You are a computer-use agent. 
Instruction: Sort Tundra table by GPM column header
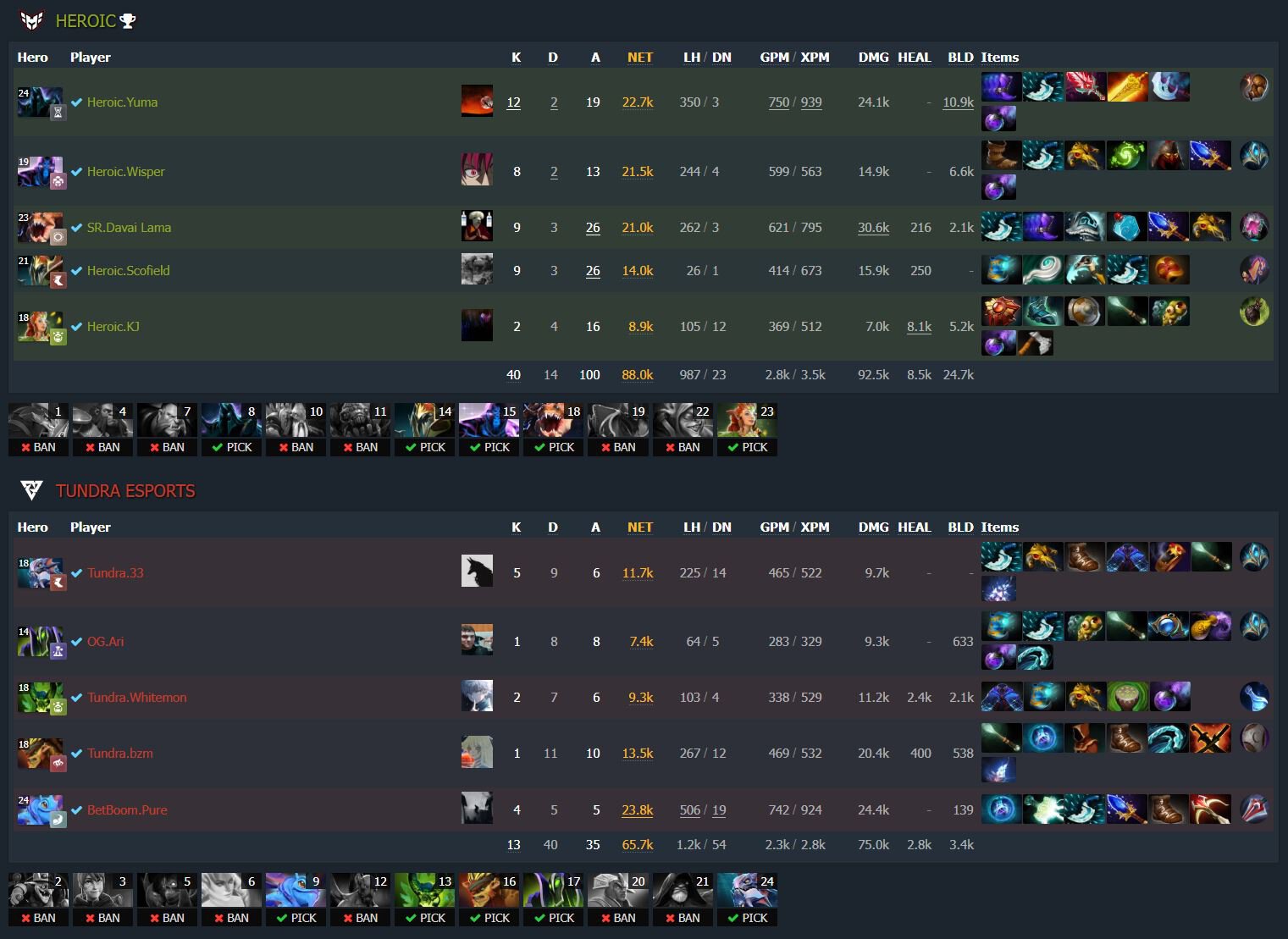[774, 527]
